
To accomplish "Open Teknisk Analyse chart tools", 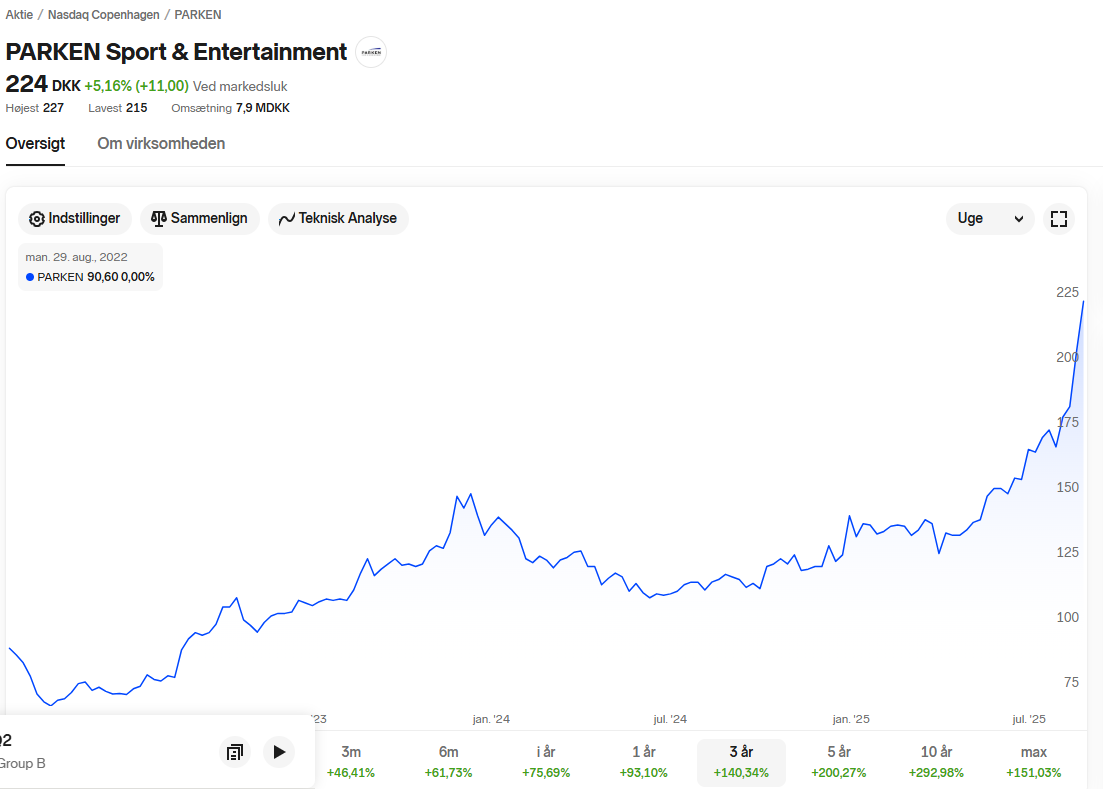I will click(x=338, y=218).
